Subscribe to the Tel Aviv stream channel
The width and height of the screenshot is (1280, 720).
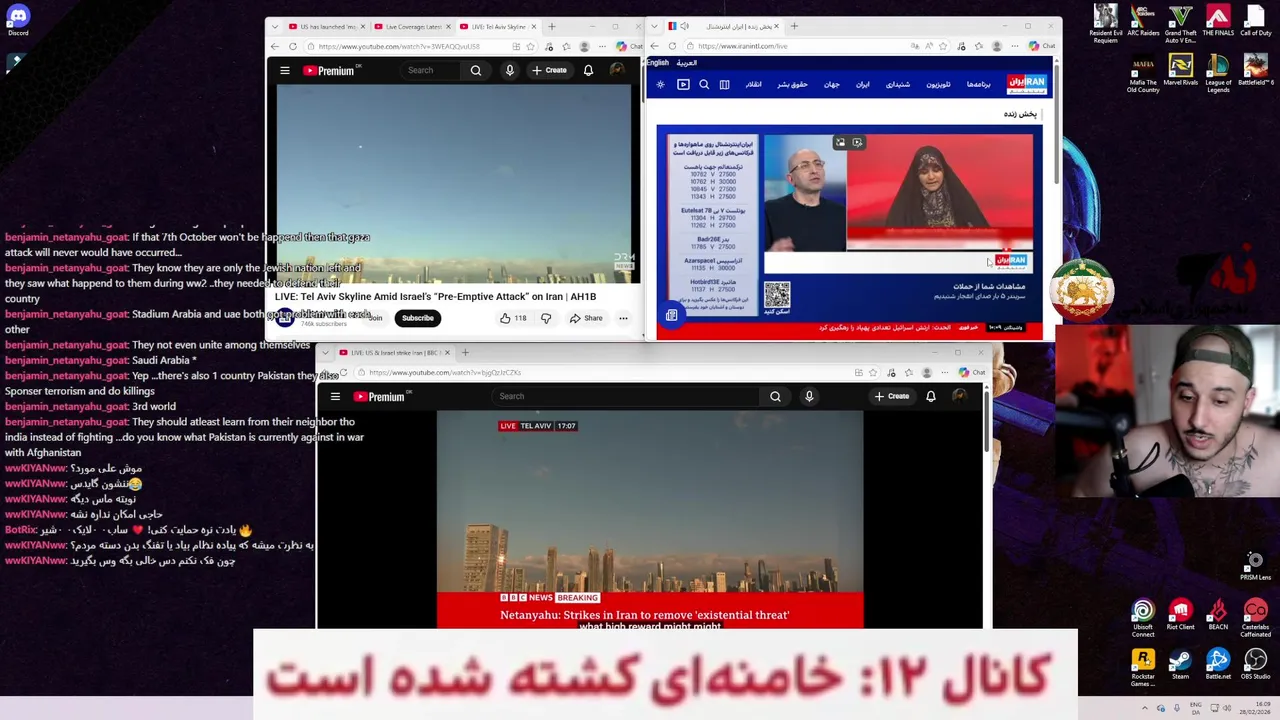point(418,318)
